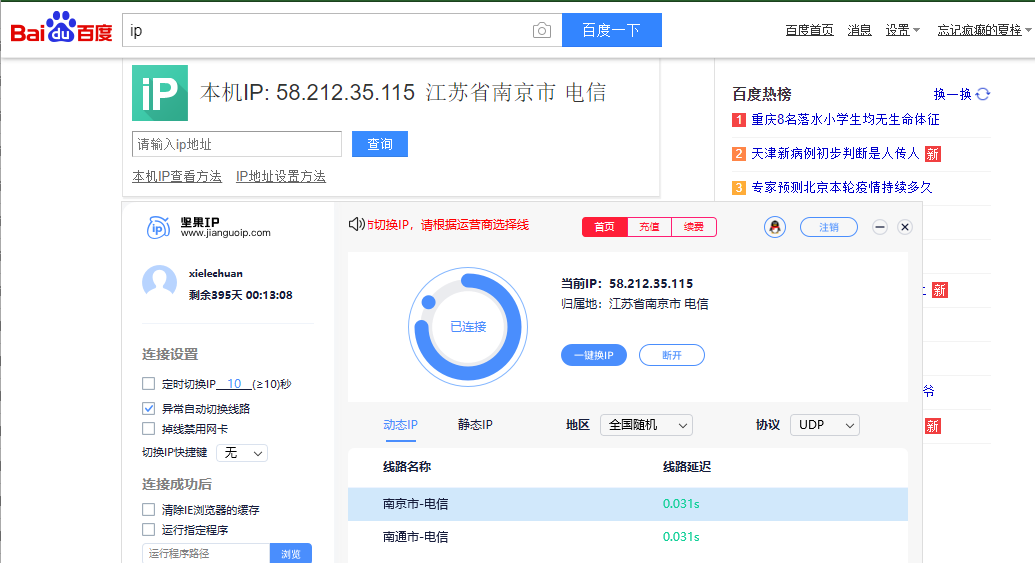Open headline 天津新病例初步判断是人传人
This screenshot has height=563, width=1035.
(835, 154)
